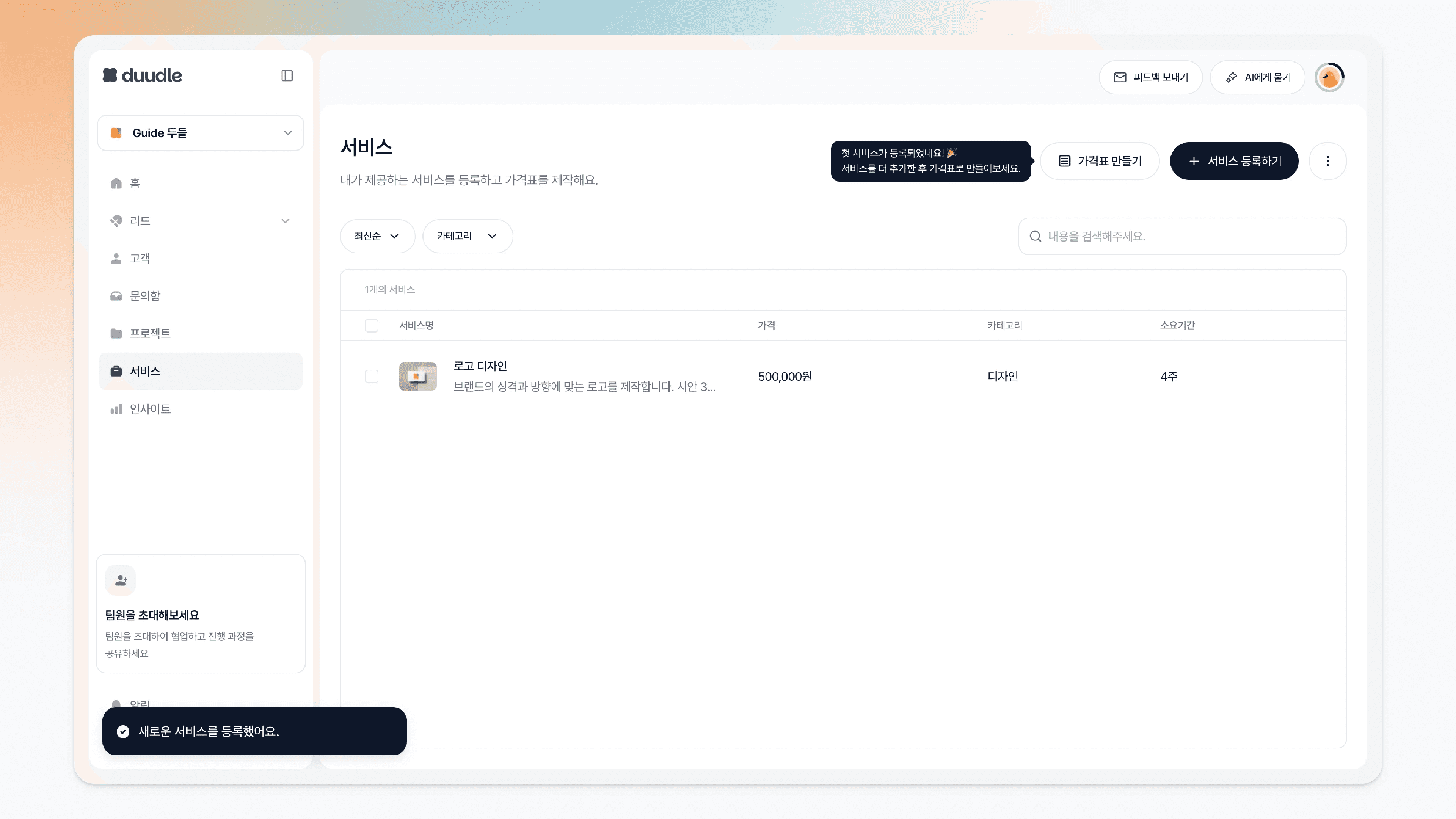This screenshot has width=1456, height=819.
Task: Click the 카테고리 column header in table
Action: click(1004, 326)
